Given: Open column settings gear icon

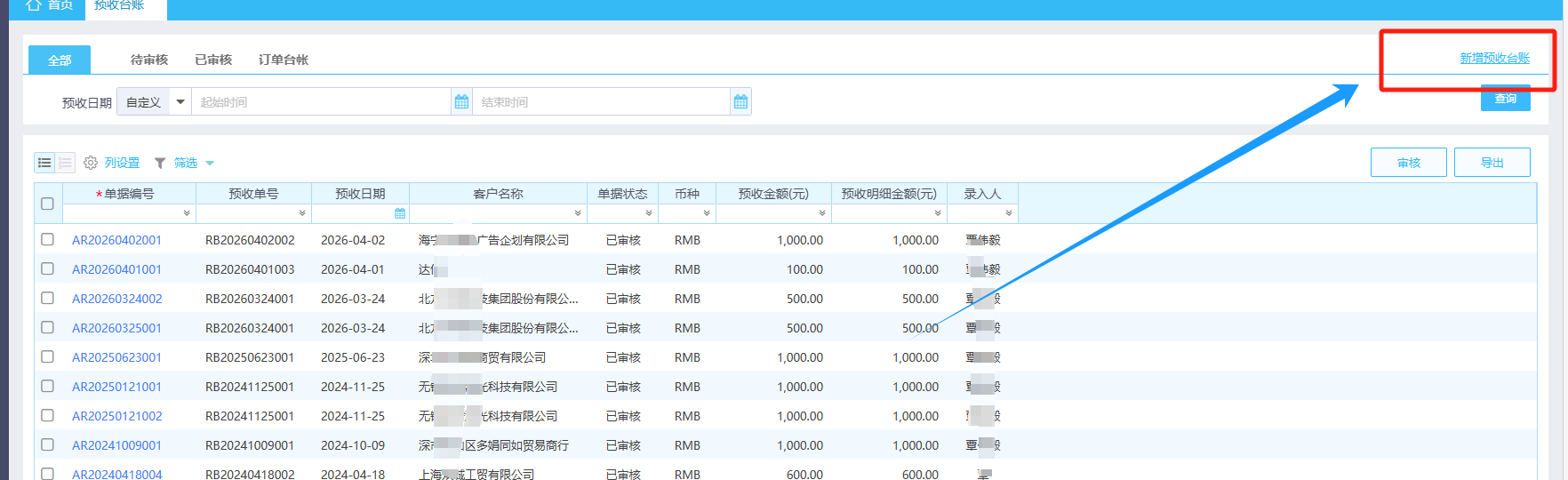Looking at the screenshot, I should [x=91, y=163].
